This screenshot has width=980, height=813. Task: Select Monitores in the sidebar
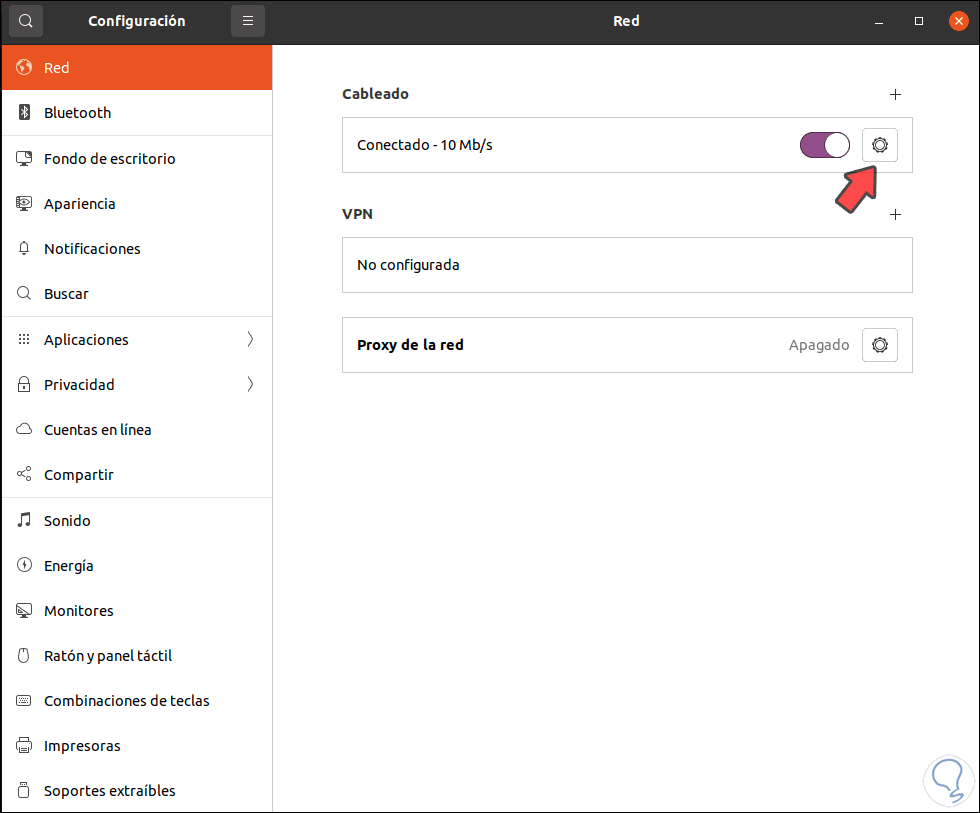(x=78, y=610)
